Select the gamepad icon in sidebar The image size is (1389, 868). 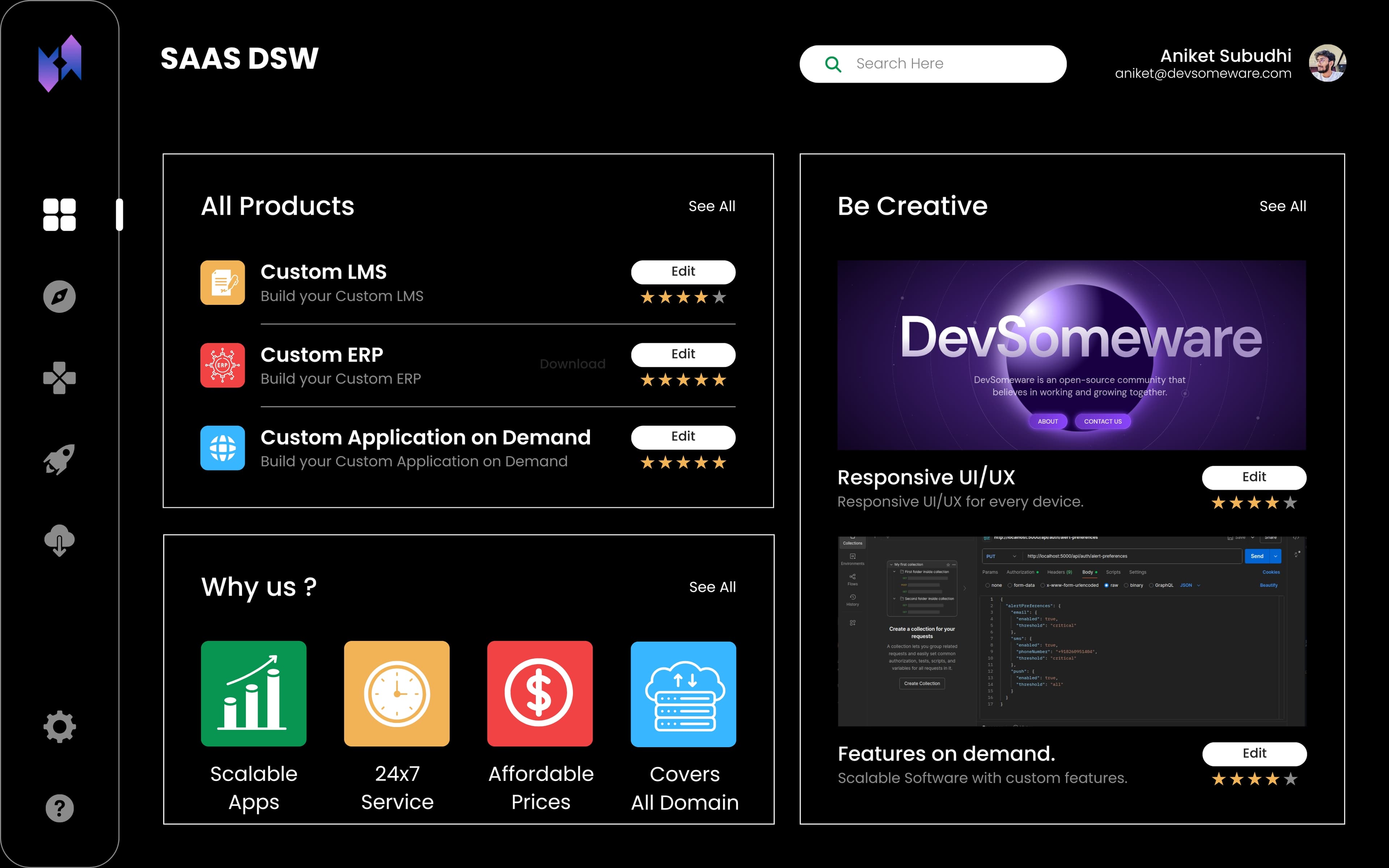coord(60,378)
